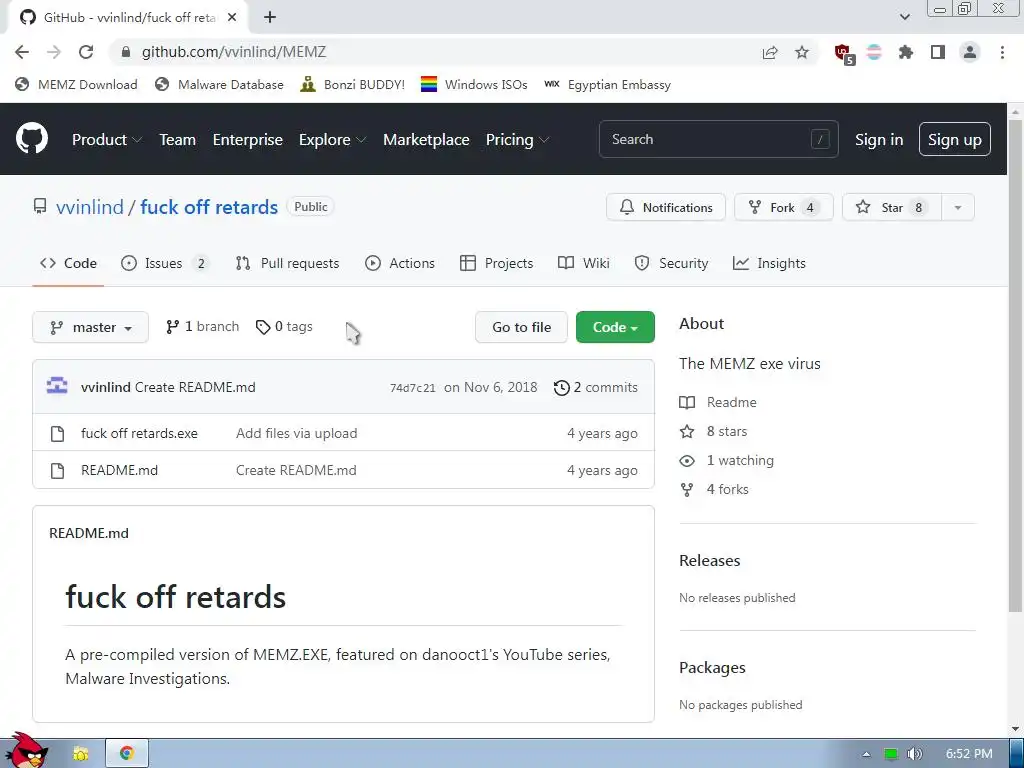Click the Angry Birds start button

point(25,750)
